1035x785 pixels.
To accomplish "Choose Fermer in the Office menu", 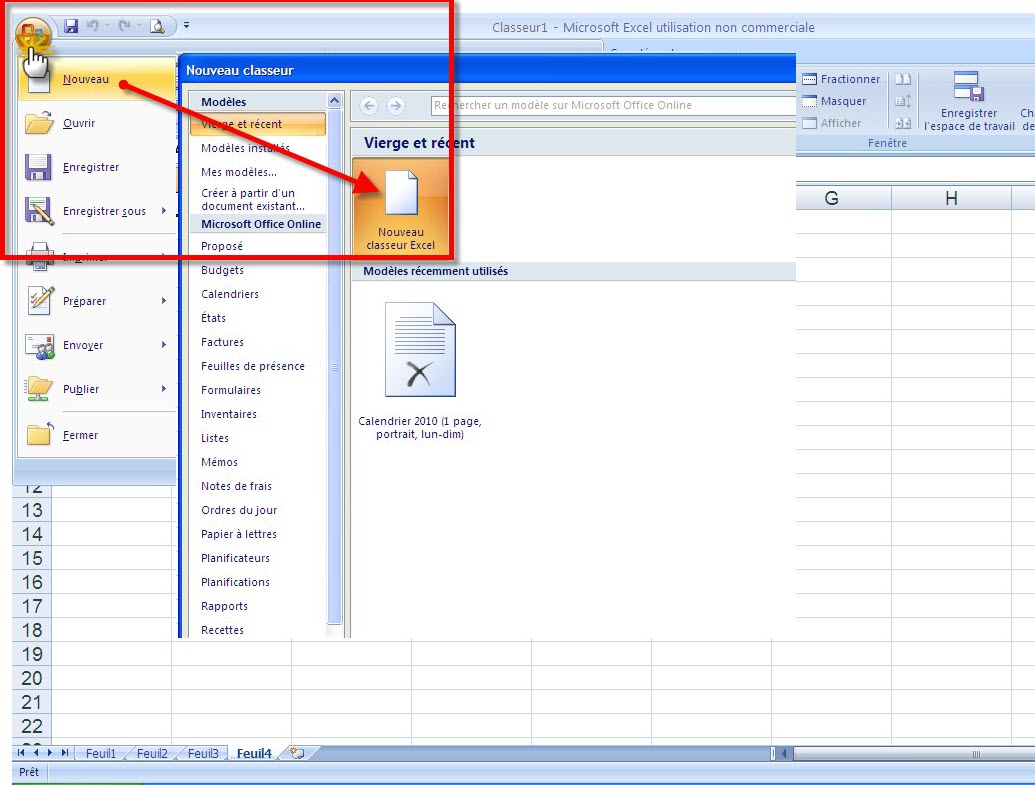I will pos(96,436).
